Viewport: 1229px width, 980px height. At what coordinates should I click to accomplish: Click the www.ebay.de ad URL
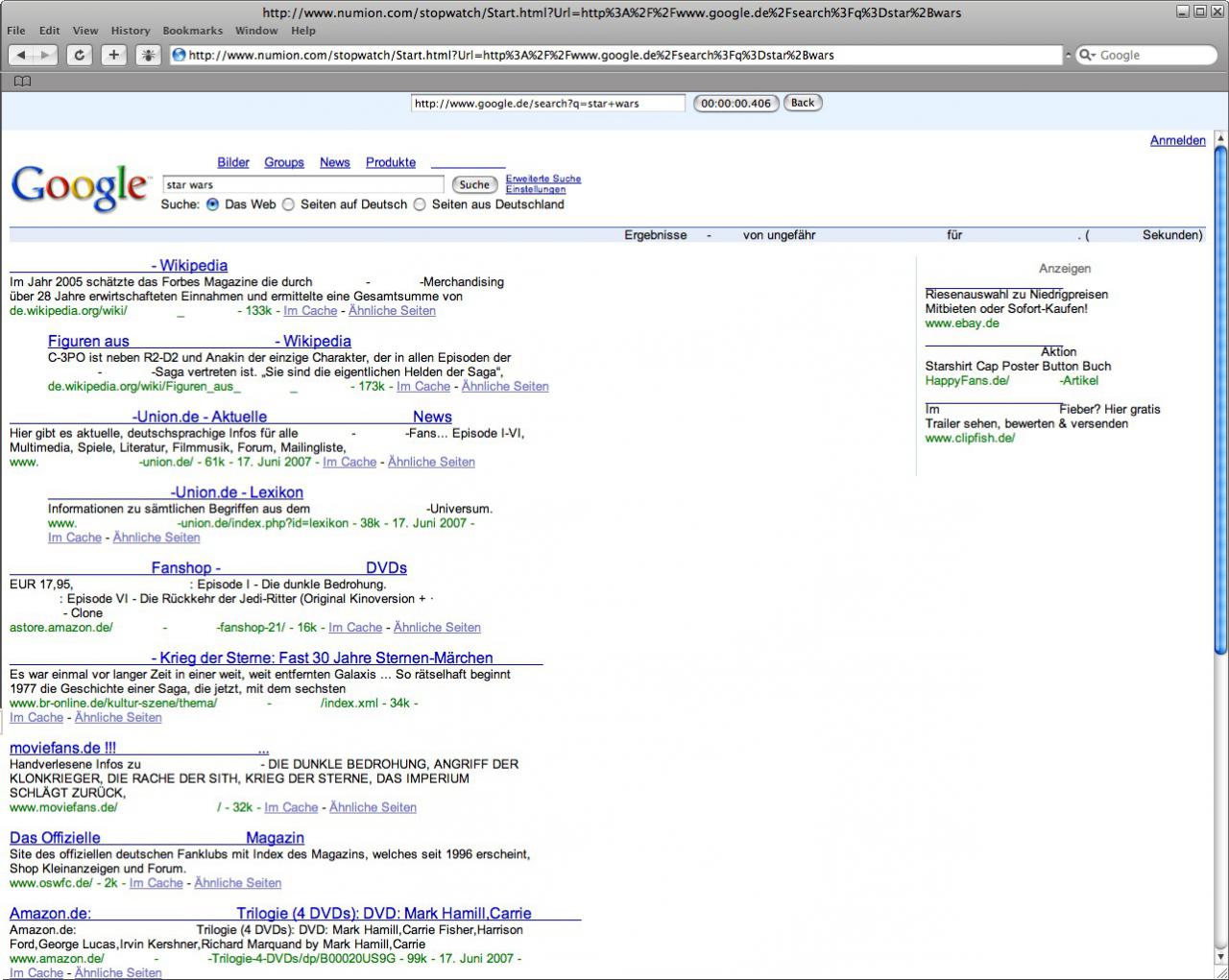pos(962,323)
